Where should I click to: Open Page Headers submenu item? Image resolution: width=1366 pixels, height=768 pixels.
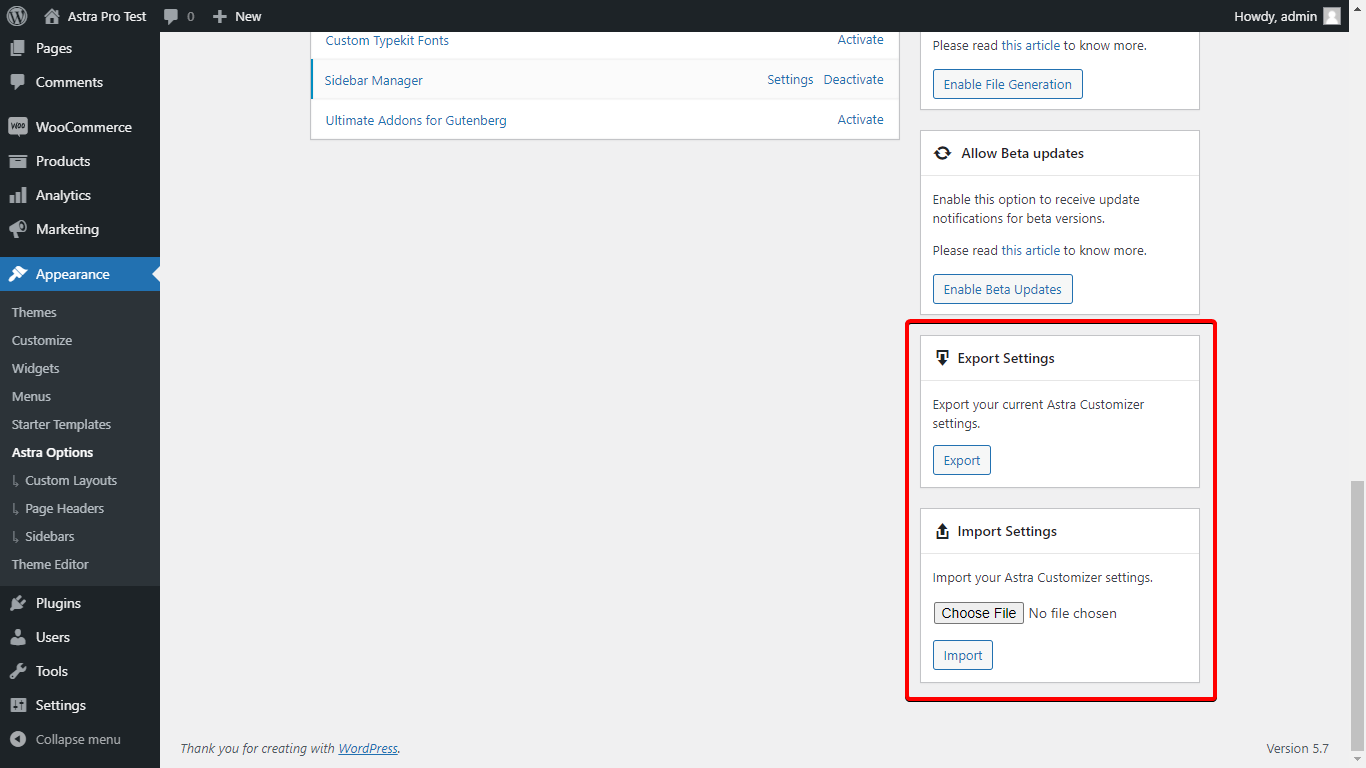pyautogui.click(x=65, y=508)
